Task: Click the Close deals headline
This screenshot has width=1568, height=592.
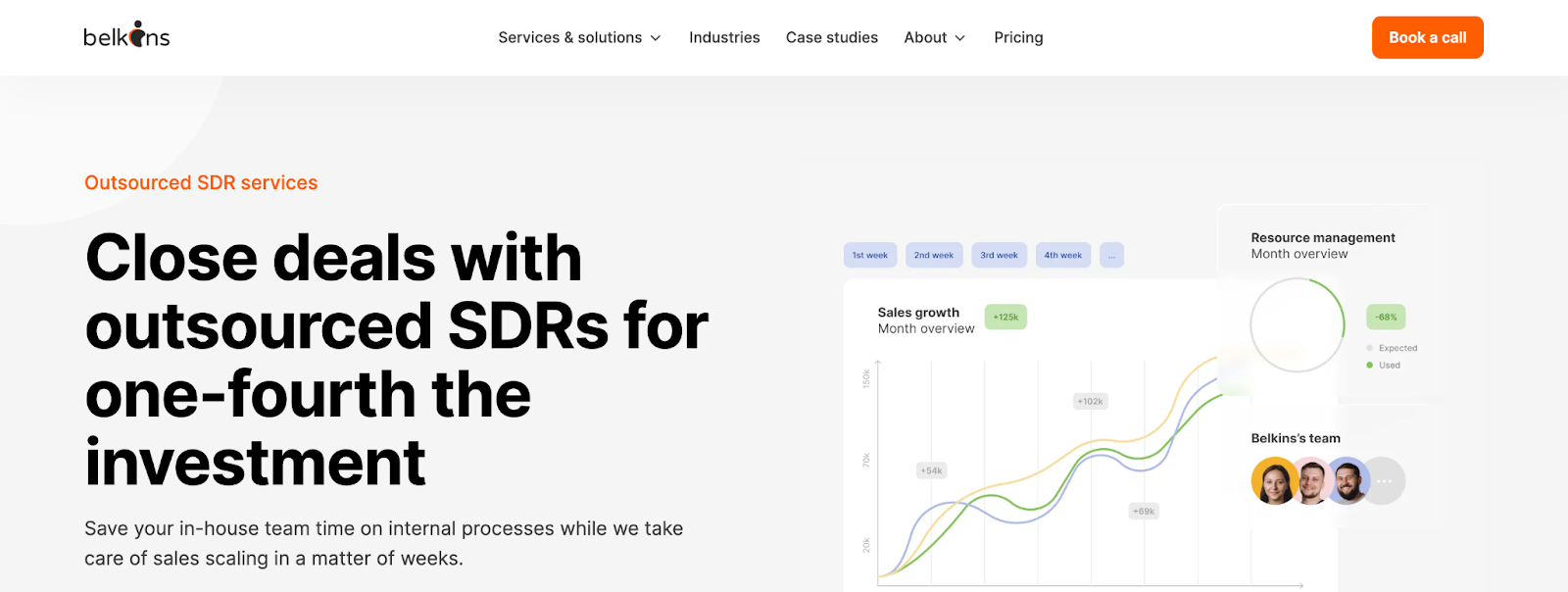Action: pyautogui.click(x=397, y=360)
